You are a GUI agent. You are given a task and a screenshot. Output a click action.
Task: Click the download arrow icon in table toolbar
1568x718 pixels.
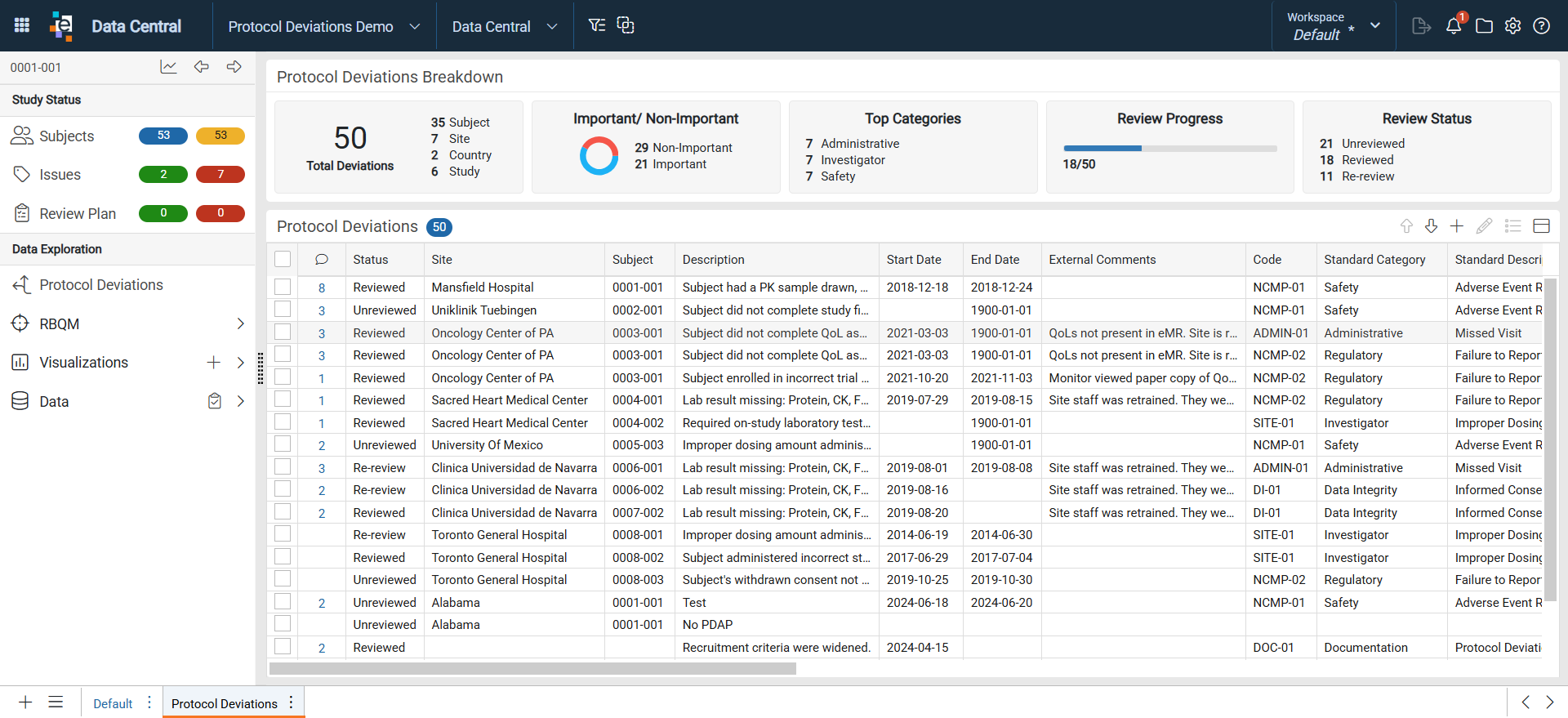[1431, 226]
